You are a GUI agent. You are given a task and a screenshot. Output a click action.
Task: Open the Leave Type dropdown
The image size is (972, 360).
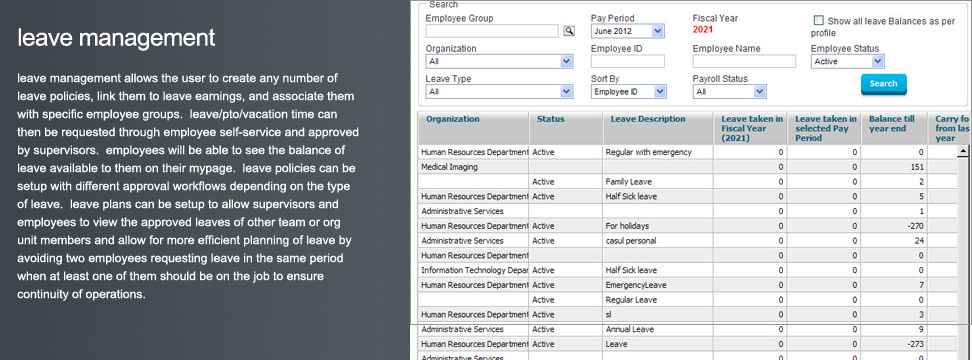click(x=499, y=92)
